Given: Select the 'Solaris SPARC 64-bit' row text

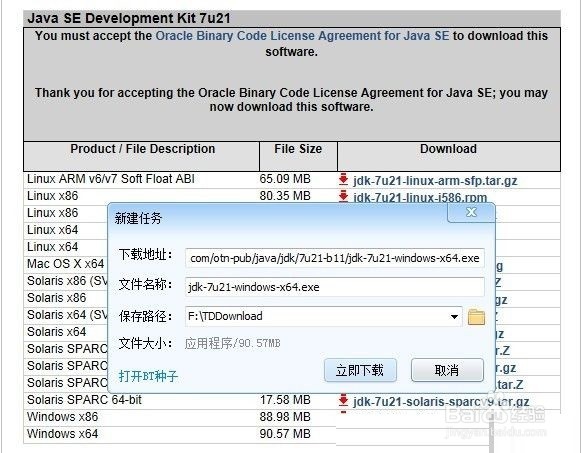Looking at the screenshot, I should (x=84, y=400).
